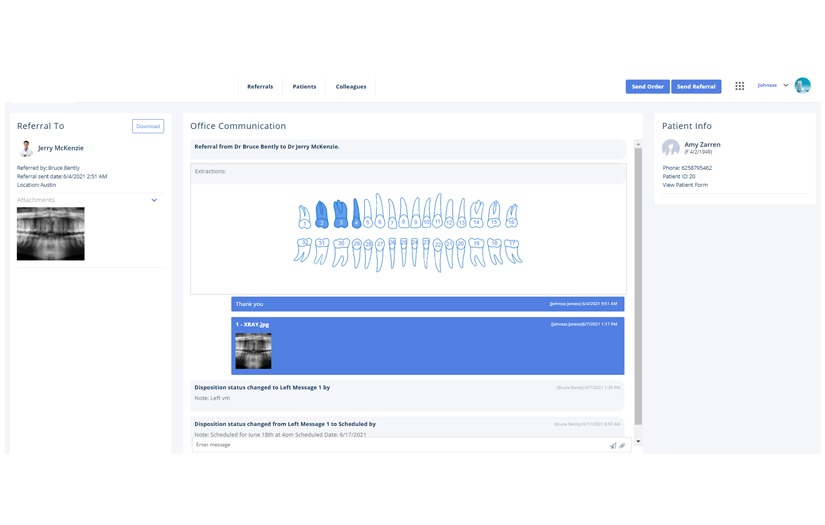Screen dimensions: 825x525
Task: Open the Johnsss account dropdown
Action: pos(773,85)
